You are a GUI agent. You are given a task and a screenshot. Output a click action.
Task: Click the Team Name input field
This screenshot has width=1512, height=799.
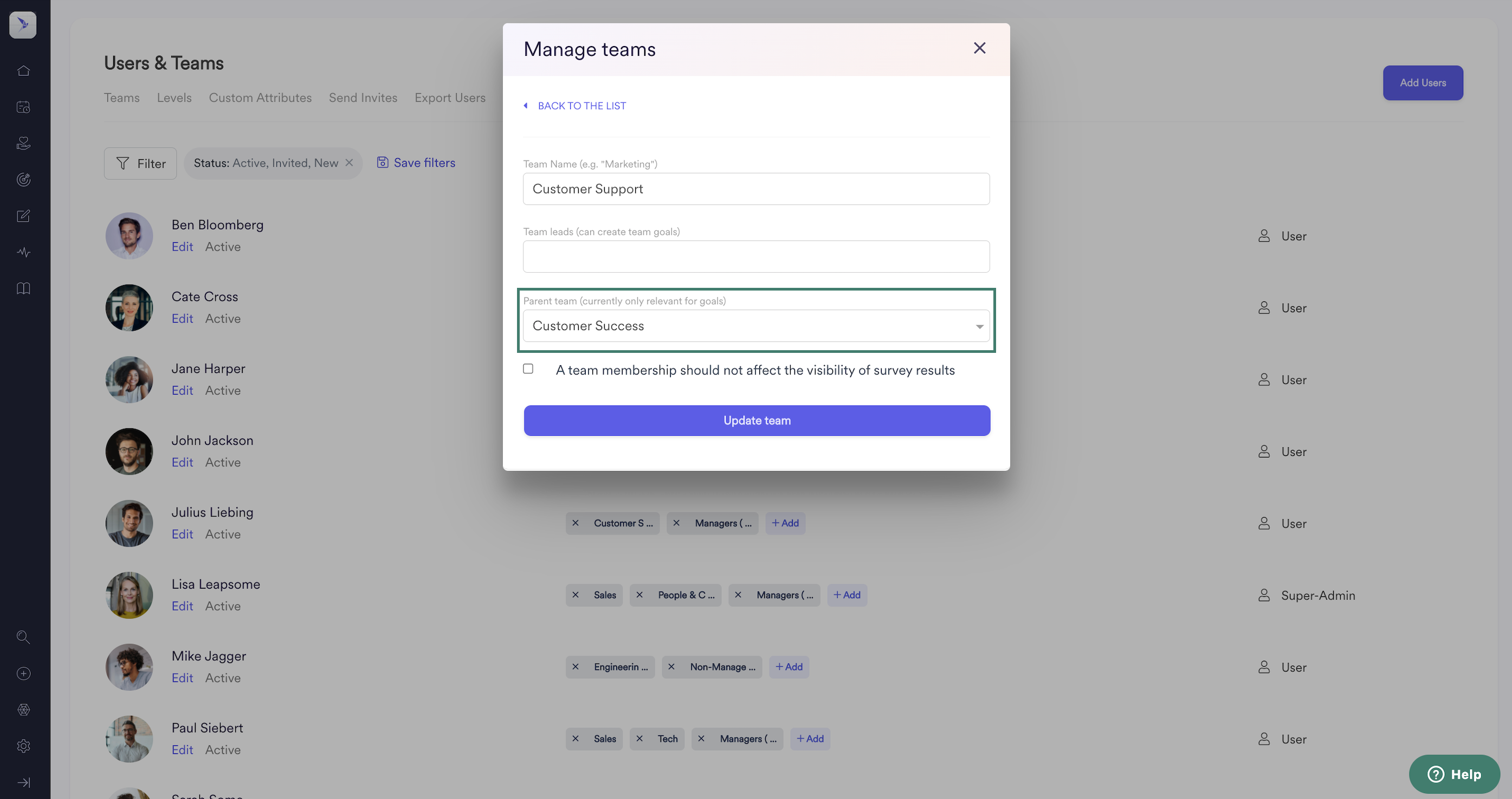click(x=756, y=189)
